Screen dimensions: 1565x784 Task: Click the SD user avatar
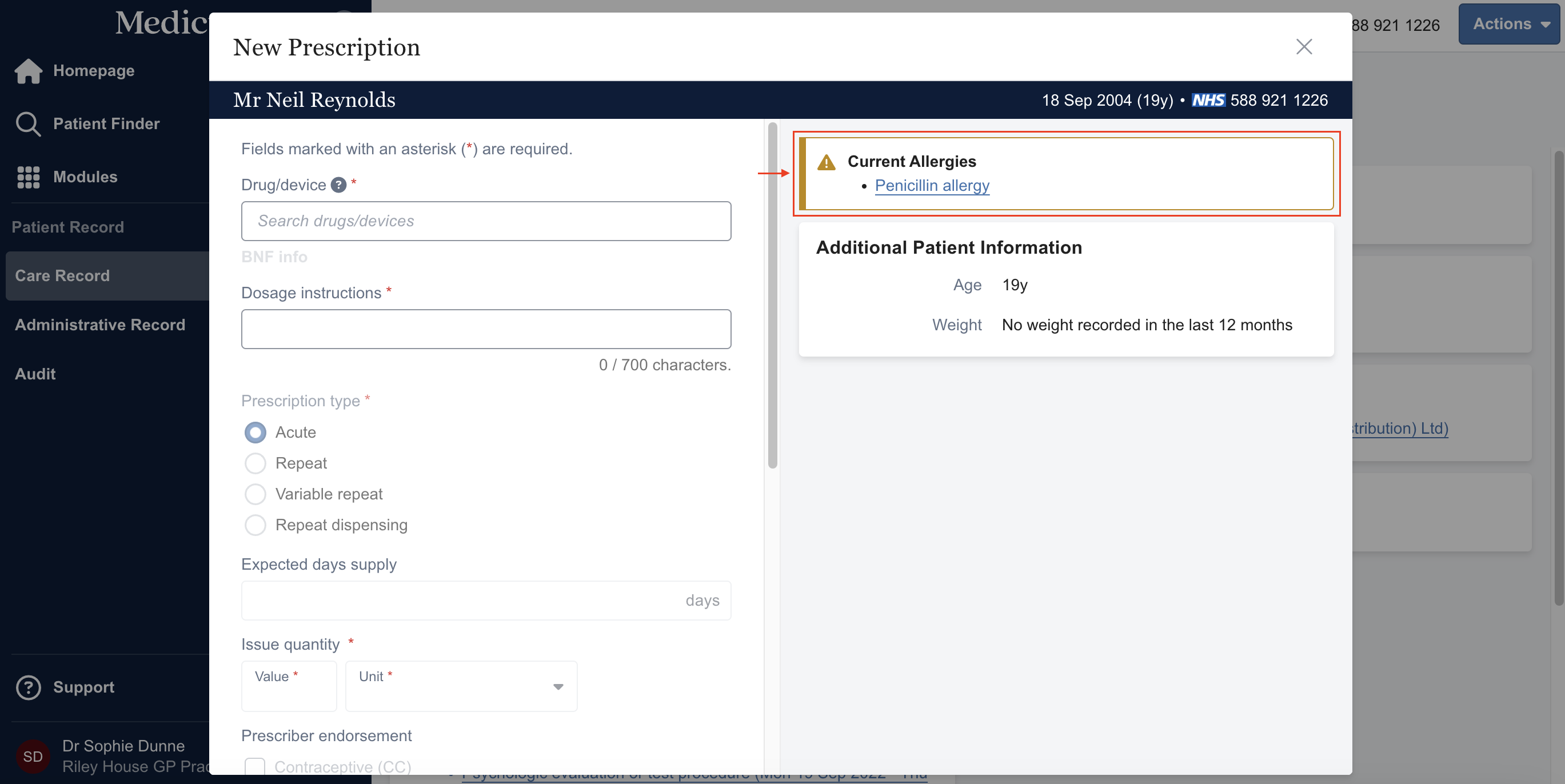tap(33, 756)
